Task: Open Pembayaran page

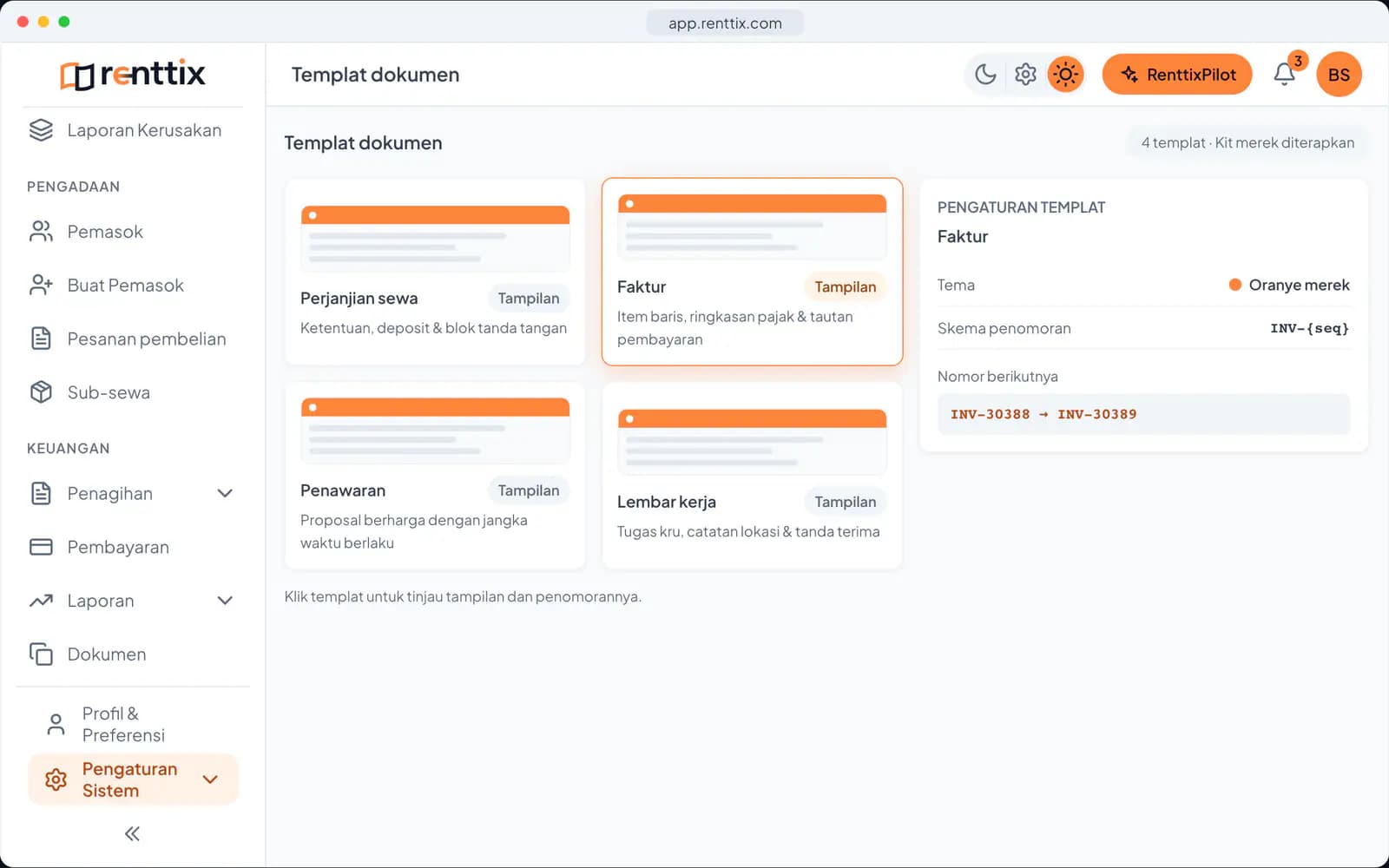Action: [132, 547]
